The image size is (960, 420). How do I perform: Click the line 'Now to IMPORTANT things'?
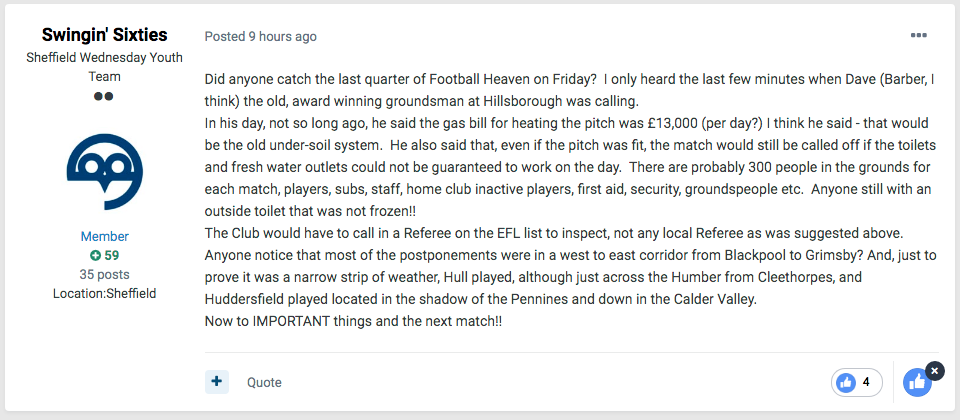point(353,321)
